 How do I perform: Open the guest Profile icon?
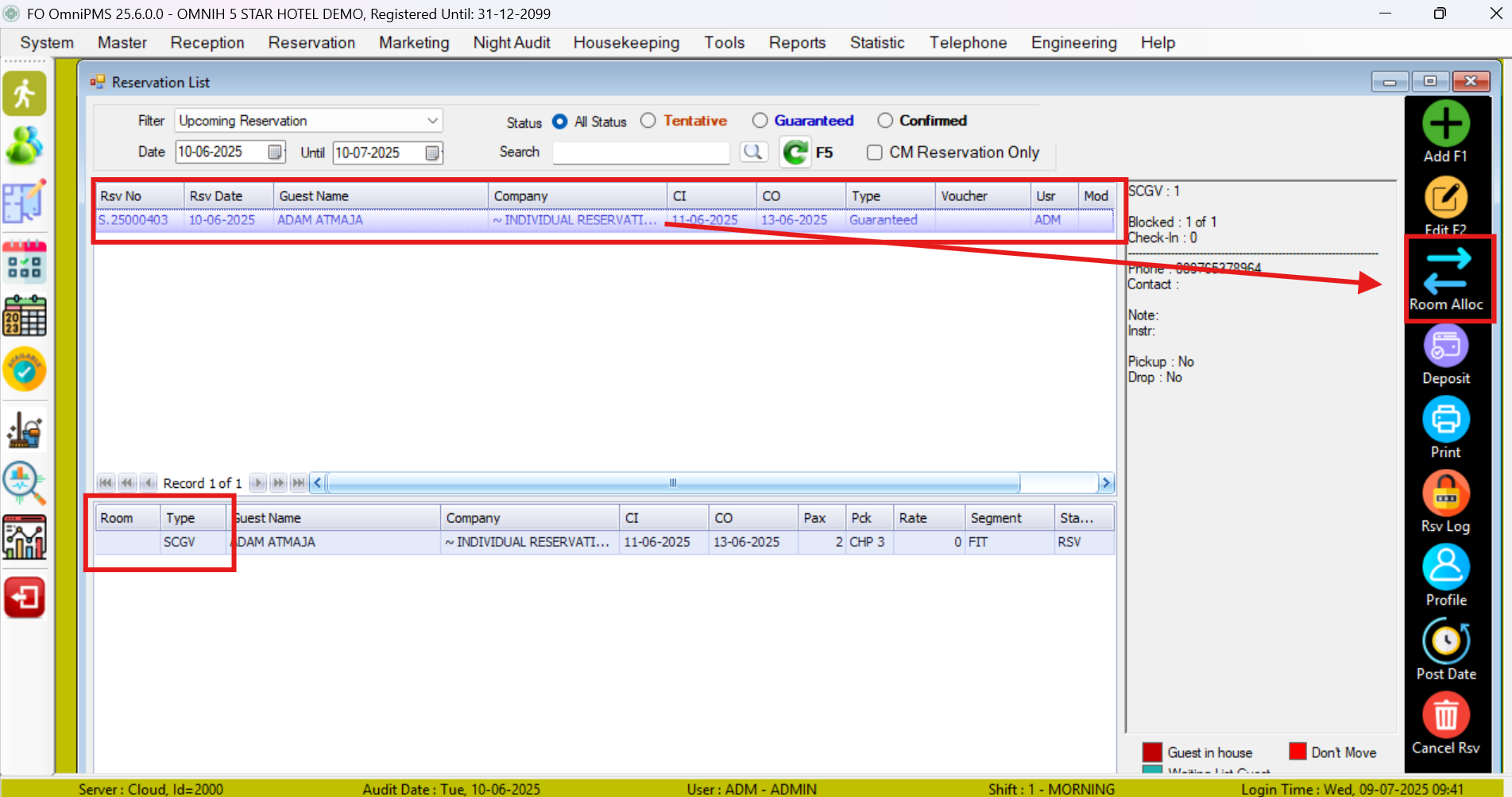pos(1445,567)
